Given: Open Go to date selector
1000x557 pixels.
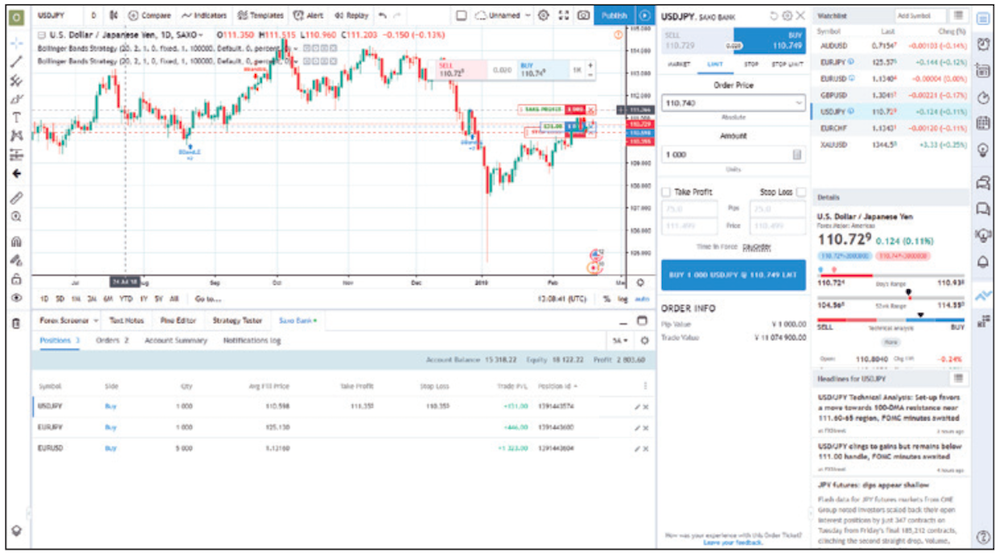Looking at the screenshot, I should (208, 299).
